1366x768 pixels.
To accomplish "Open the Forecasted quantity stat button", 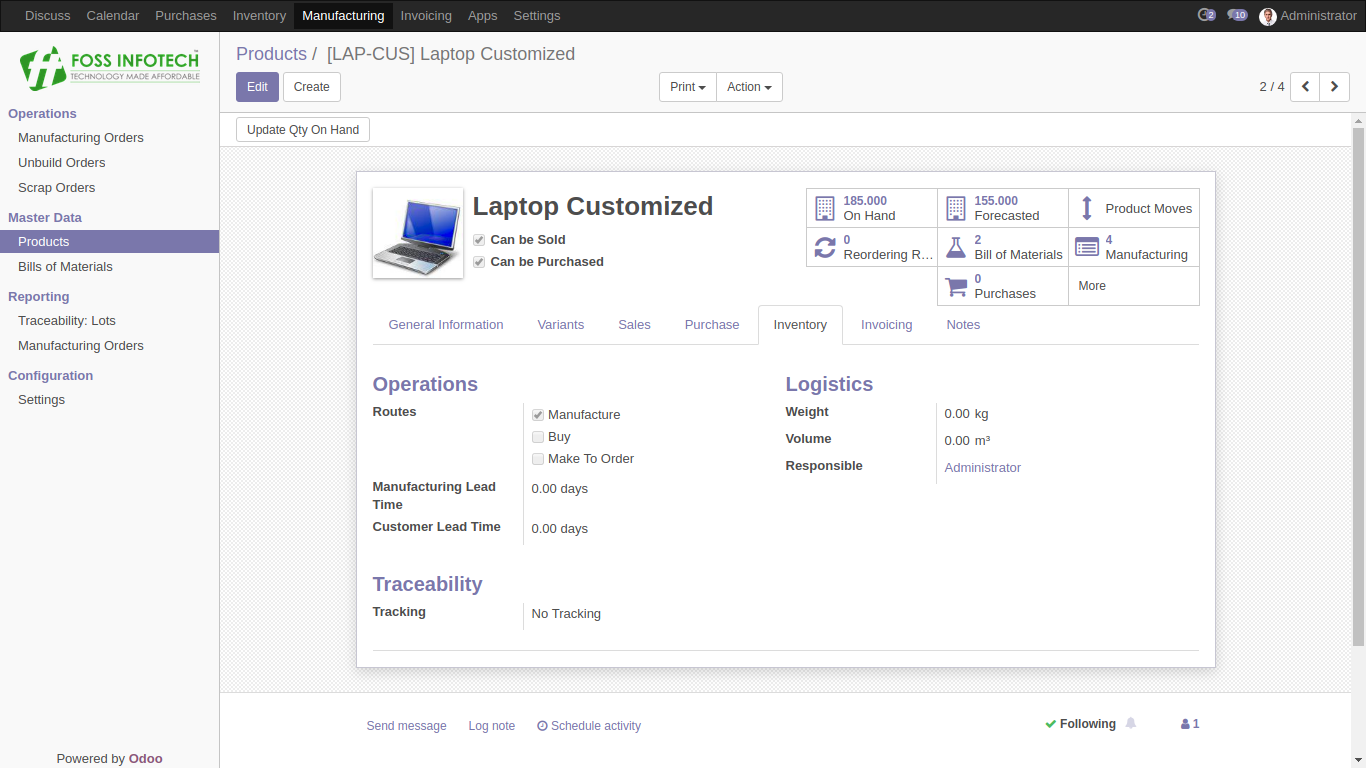I will (1003, 208).
